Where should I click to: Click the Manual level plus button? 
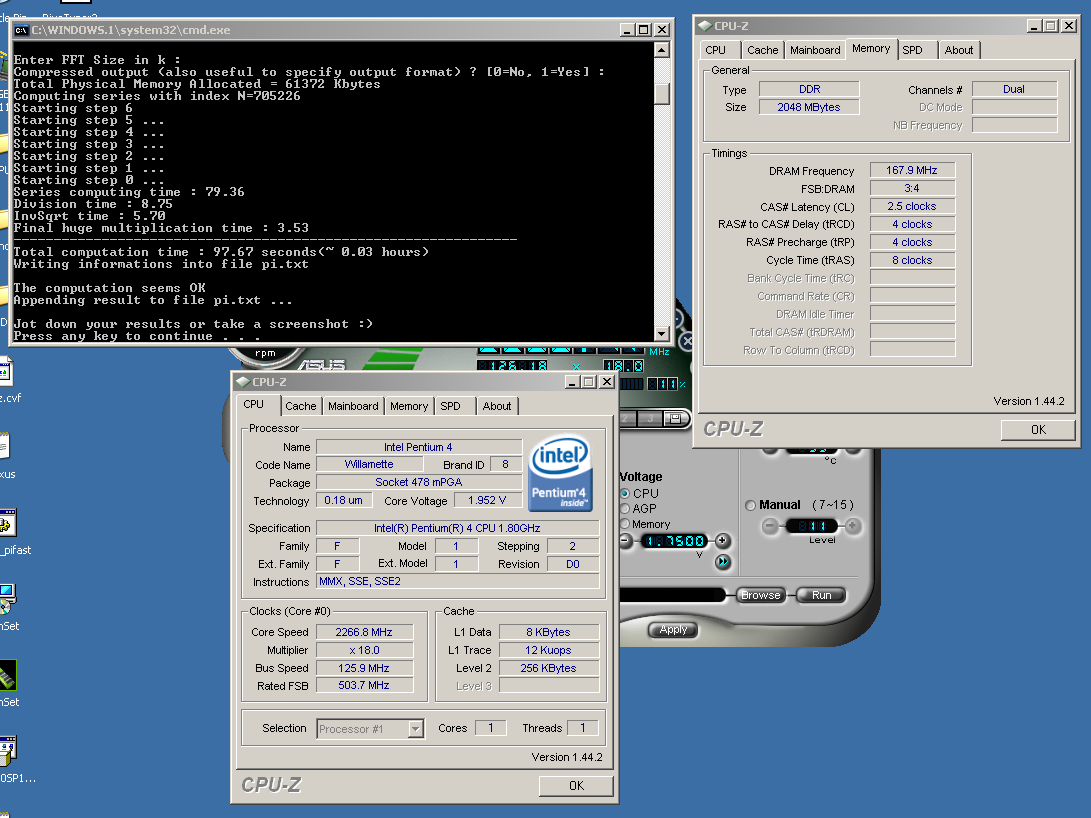(853, 526)
